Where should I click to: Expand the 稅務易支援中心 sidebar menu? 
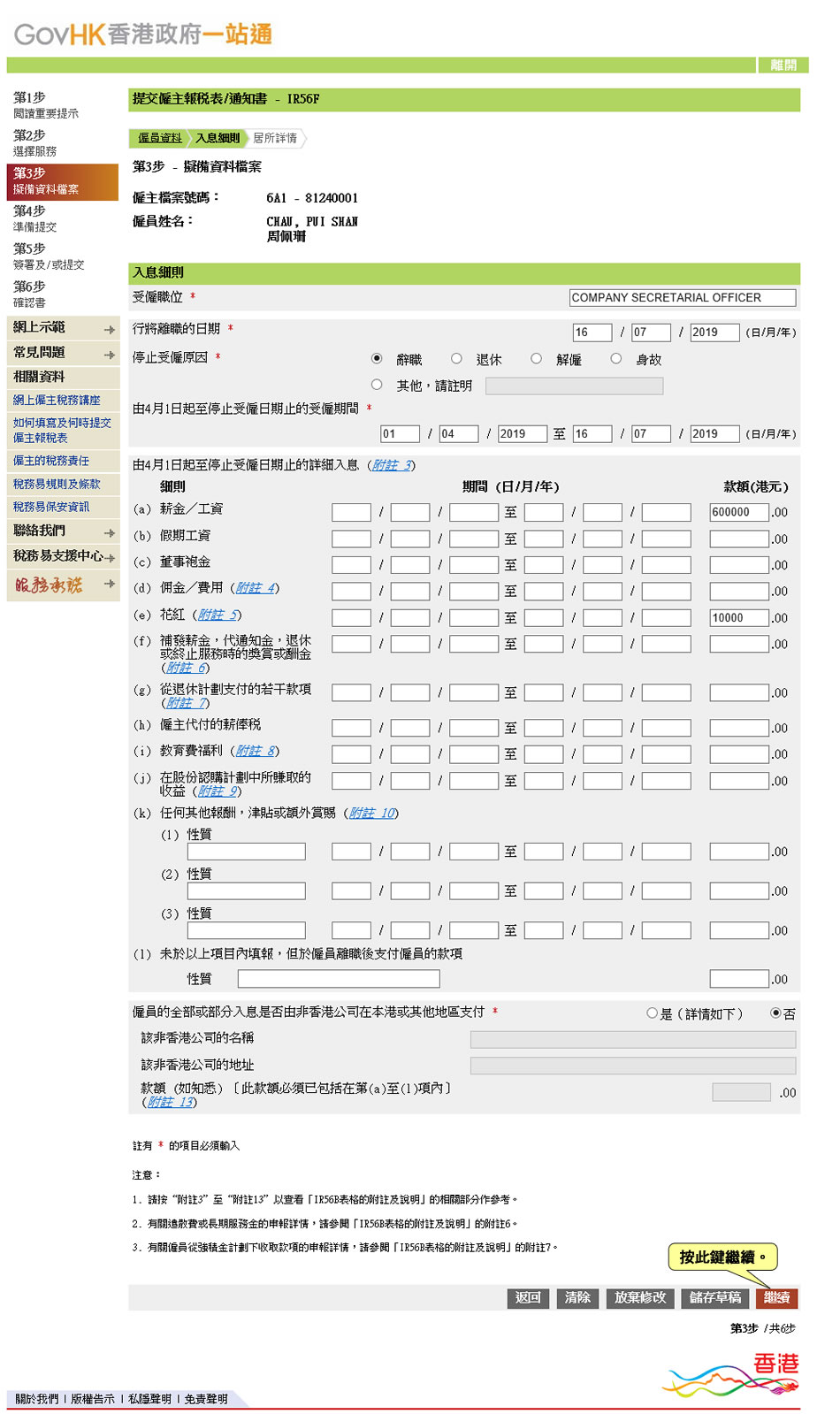pos(63,556)
